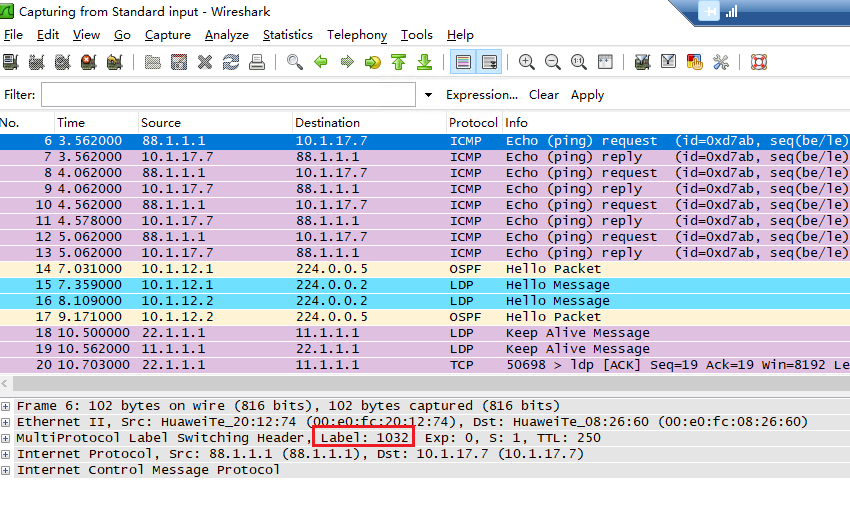Apply the display filter

tap(587, 95)
